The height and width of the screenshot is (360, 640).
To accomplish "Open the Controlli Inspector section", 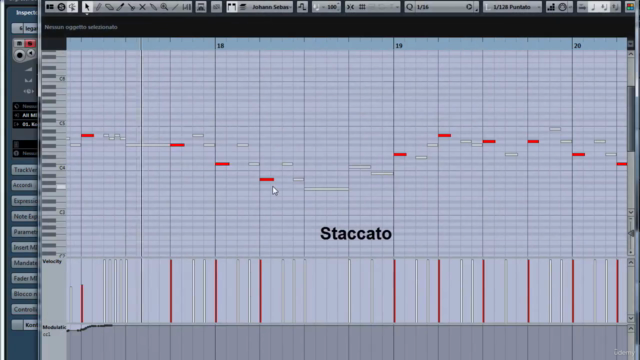I will pos(24,309).
